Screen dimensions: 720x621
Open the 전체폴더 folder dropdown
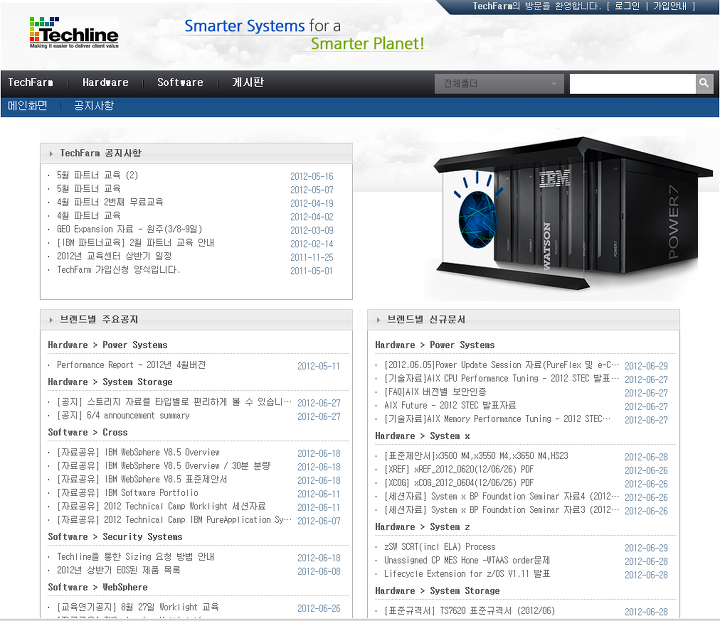pyautogui.click(x=499, y=84)
